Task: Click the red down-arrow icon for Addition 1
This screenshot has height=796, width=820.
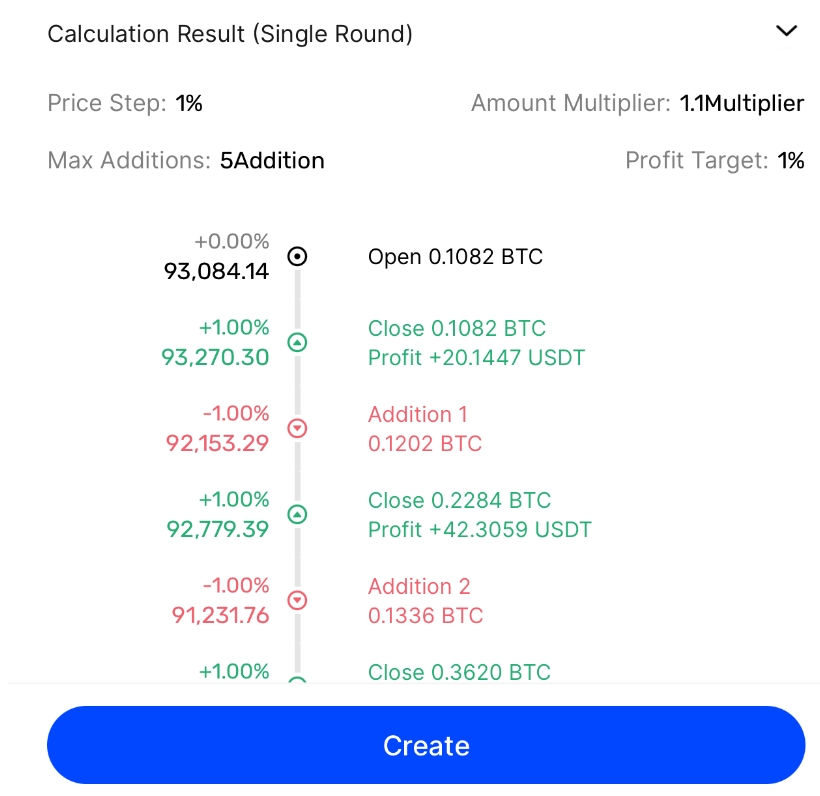Action: (297, 428)
